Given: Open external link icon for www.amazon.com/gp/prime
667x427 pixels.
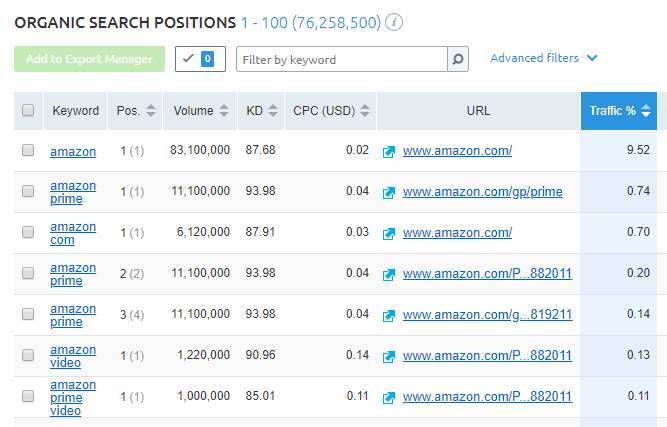Looking at the screenshot, I should pos(389,193).
